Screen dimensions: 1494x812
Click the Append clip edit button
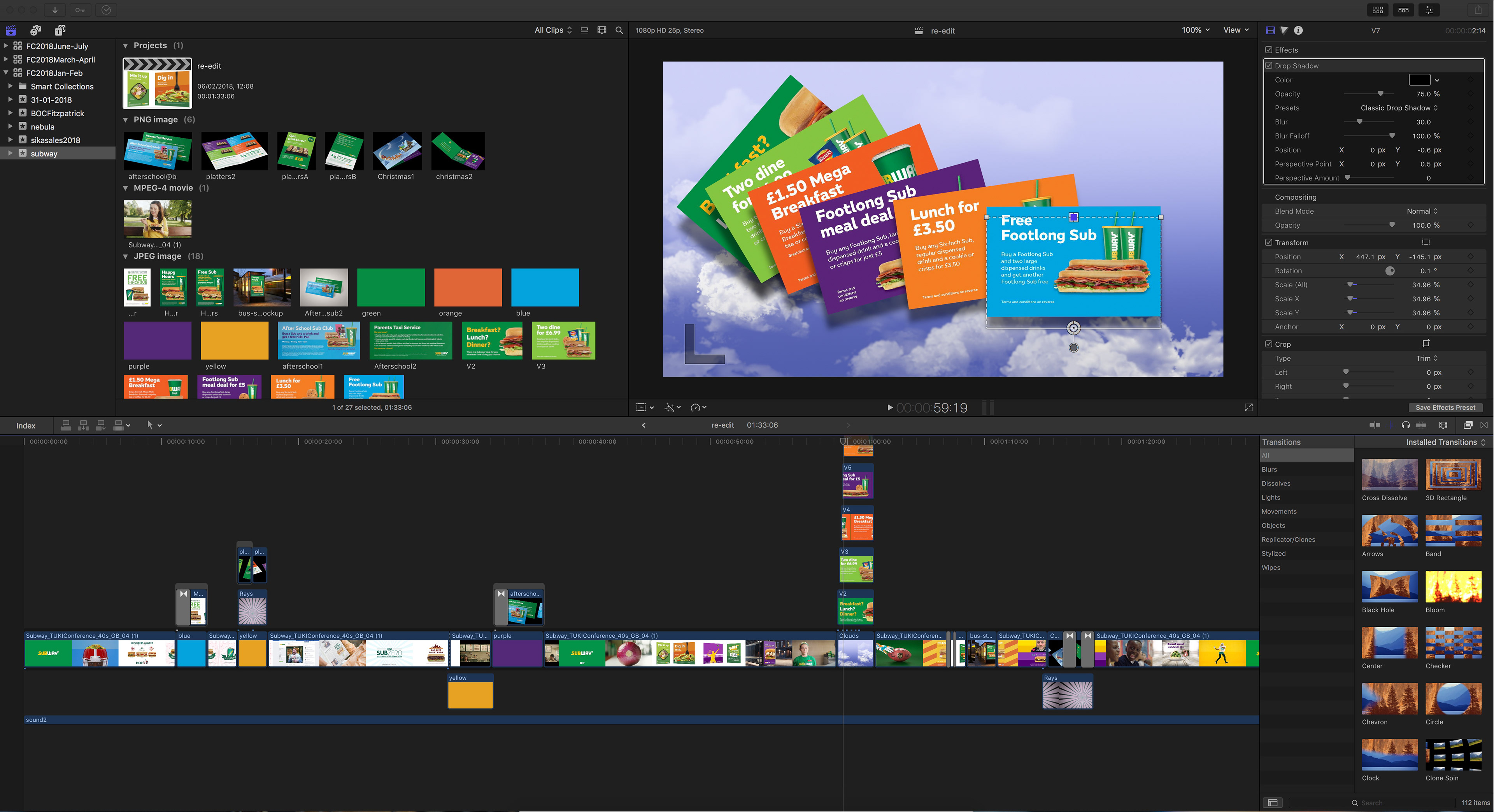click(x=100, y=425)
